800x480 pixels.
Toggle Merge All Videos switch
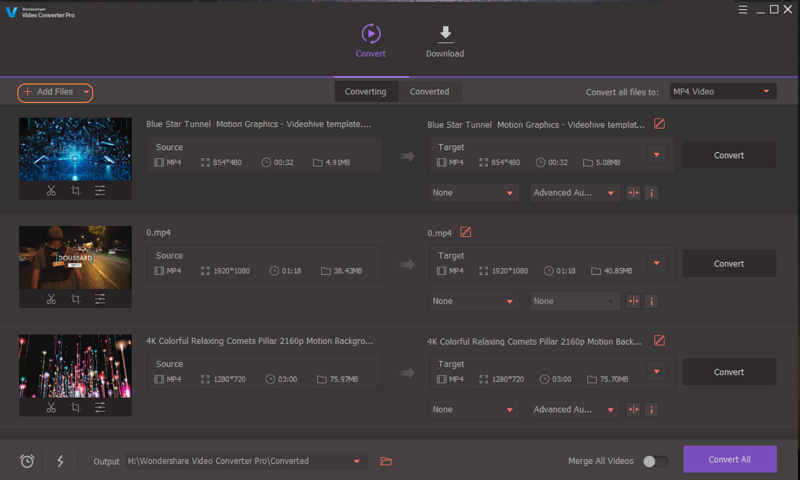(x=655, y=461)
